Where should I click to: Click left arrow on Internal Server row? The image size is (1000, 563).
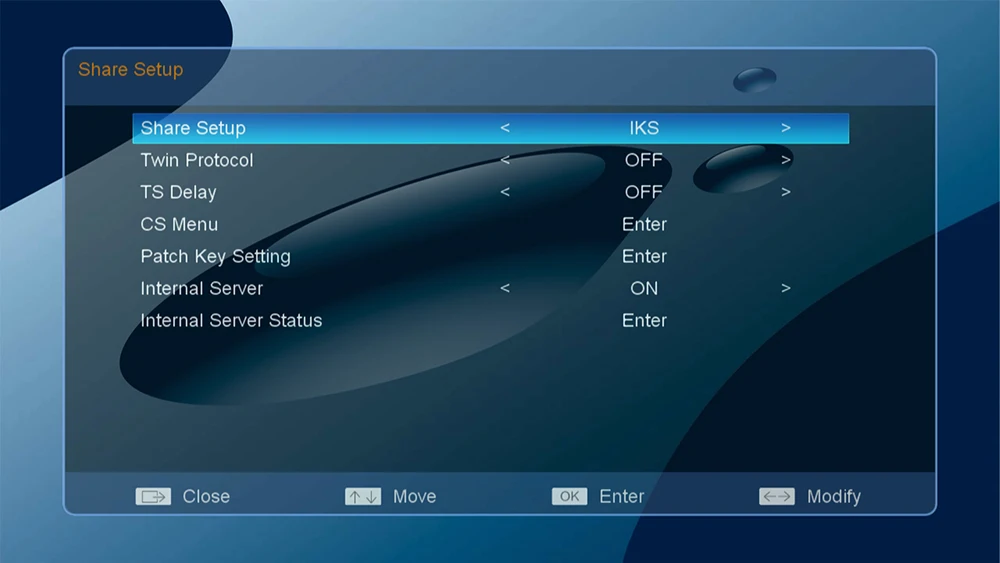[x=505, y=288]
